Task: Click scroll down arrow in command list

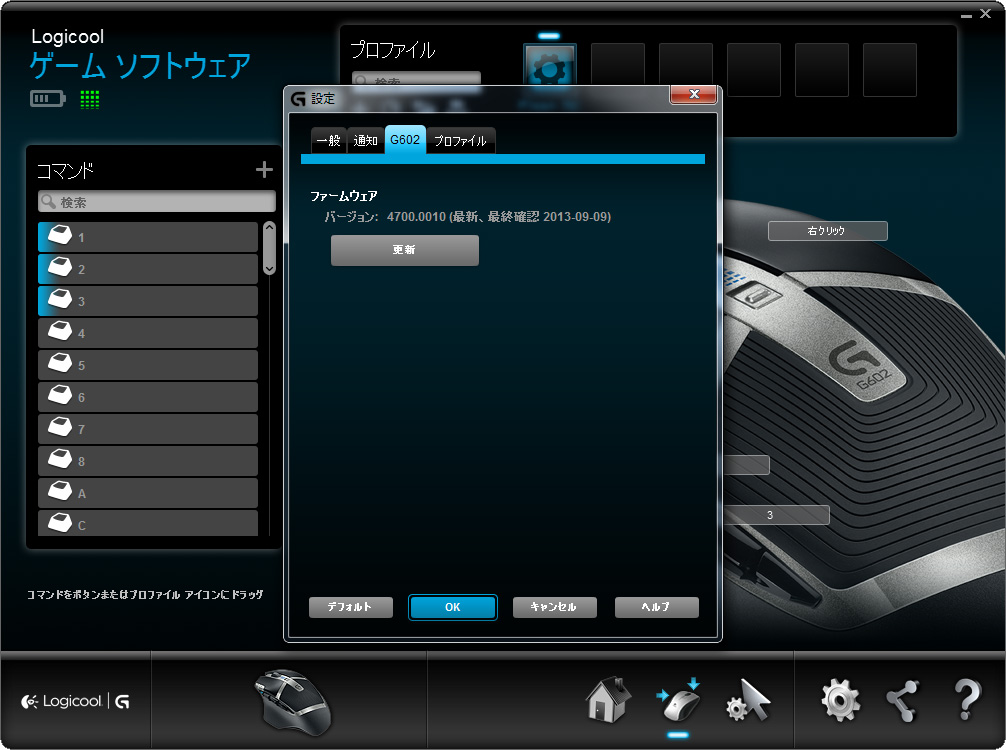Action: 269,269
